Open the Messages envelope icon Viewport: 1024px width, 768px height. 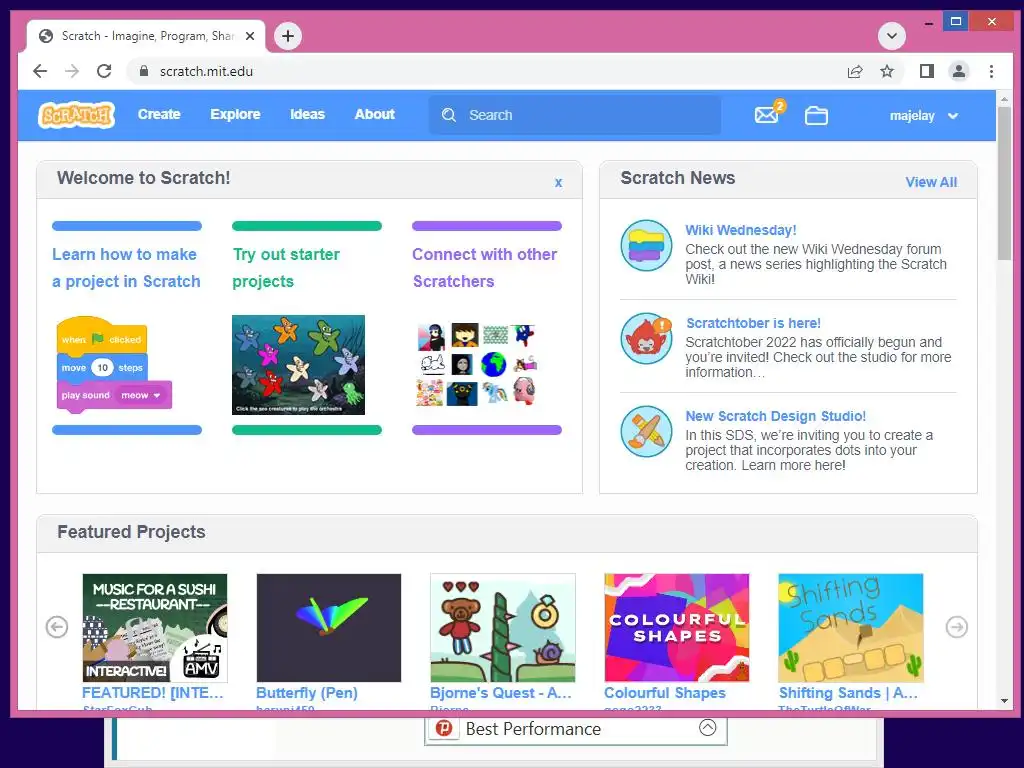coord(767,116)
